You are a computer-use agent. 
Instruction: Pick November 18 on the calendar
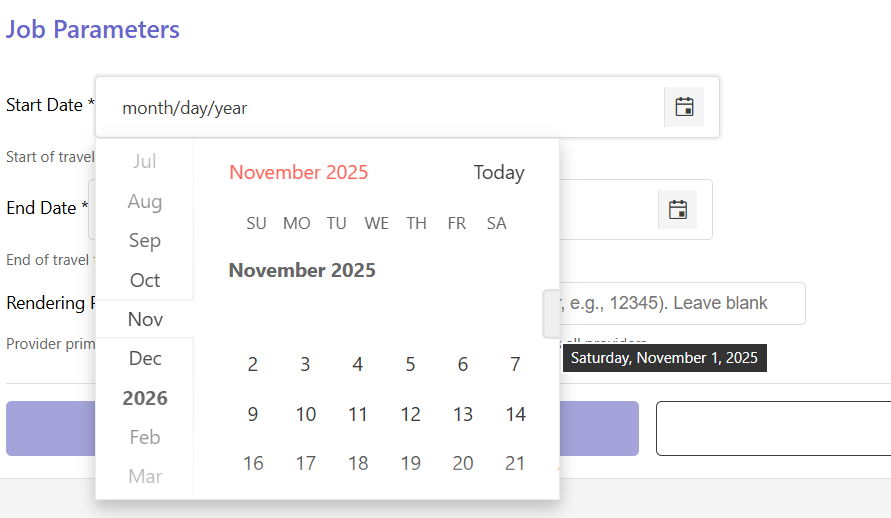click(x=358, y=463)
